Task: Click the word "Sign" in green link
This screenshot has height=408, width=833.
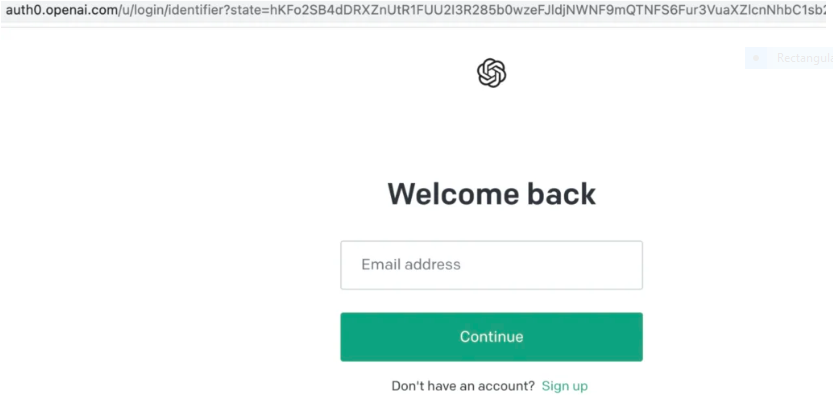Action: point(553,386)
